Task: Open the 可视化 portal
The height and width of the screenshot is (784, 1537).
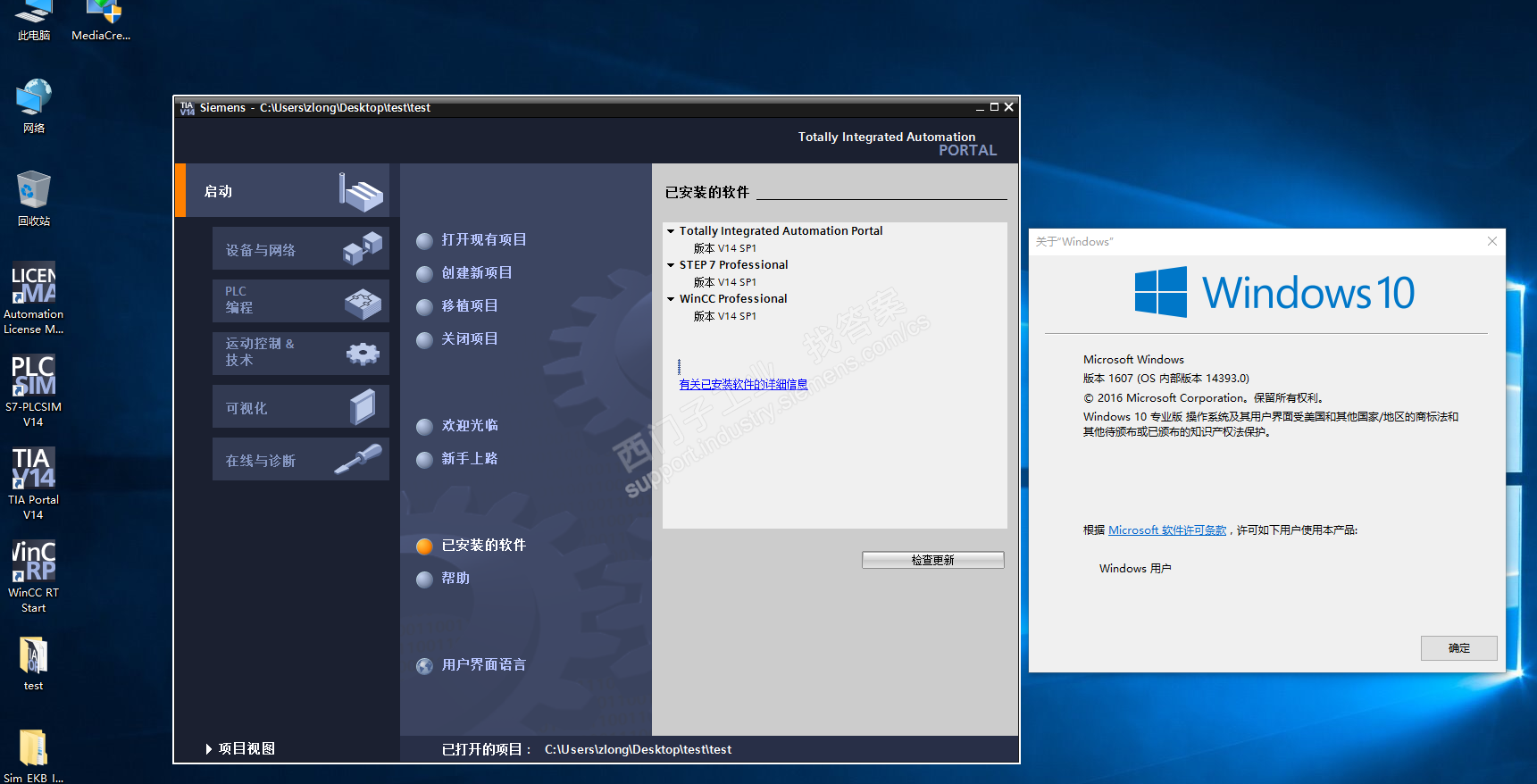Action: 301,406
